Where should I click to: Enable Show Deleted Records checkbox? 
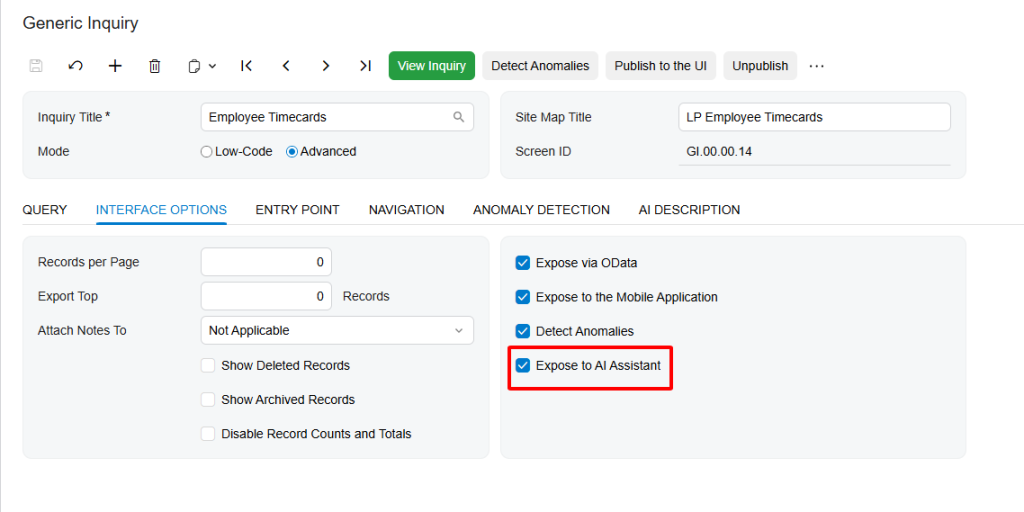(x=208, y=366)
